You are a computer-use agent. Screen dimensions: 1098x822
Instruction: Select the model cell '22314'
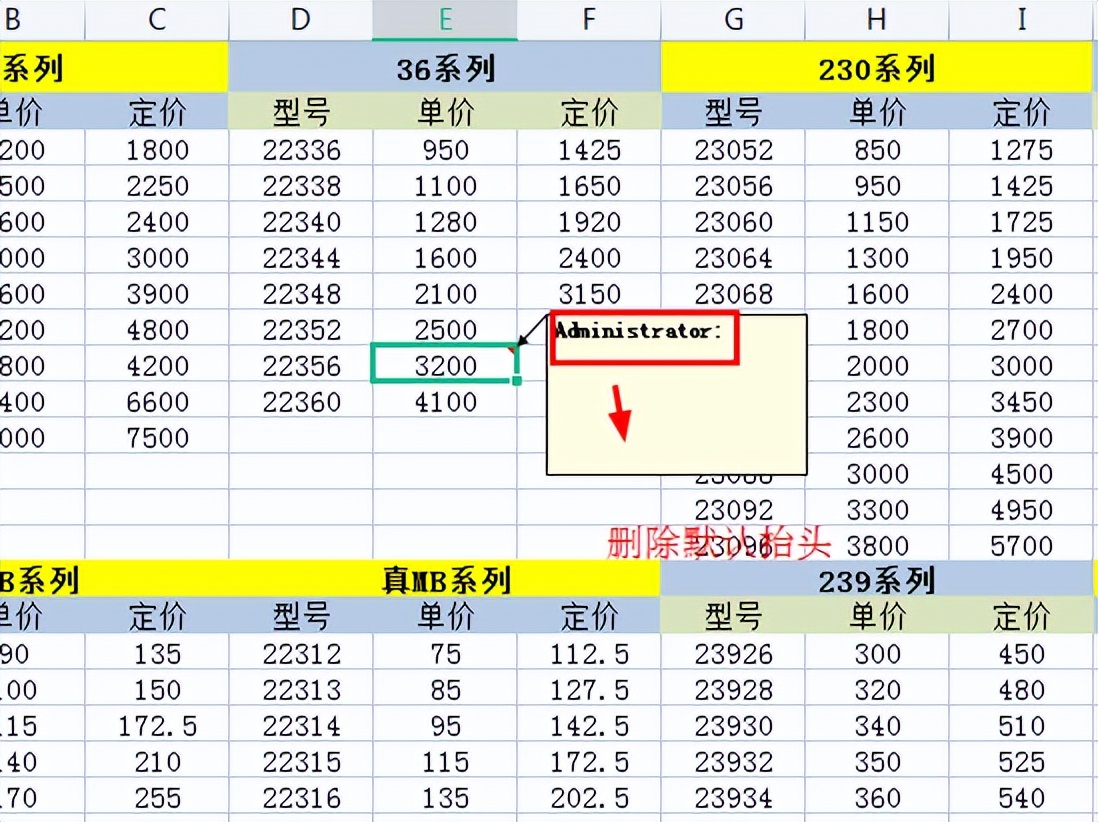click(x=301, y=725)
